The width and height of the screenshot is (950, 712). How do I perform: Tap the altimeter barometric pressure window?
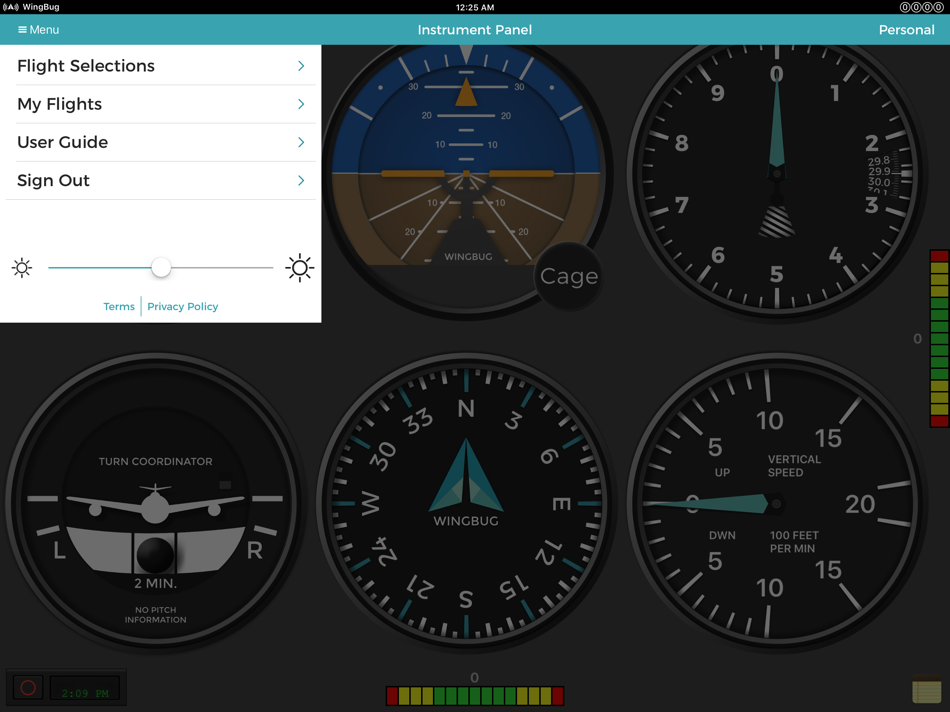click(x=889, y=175)
